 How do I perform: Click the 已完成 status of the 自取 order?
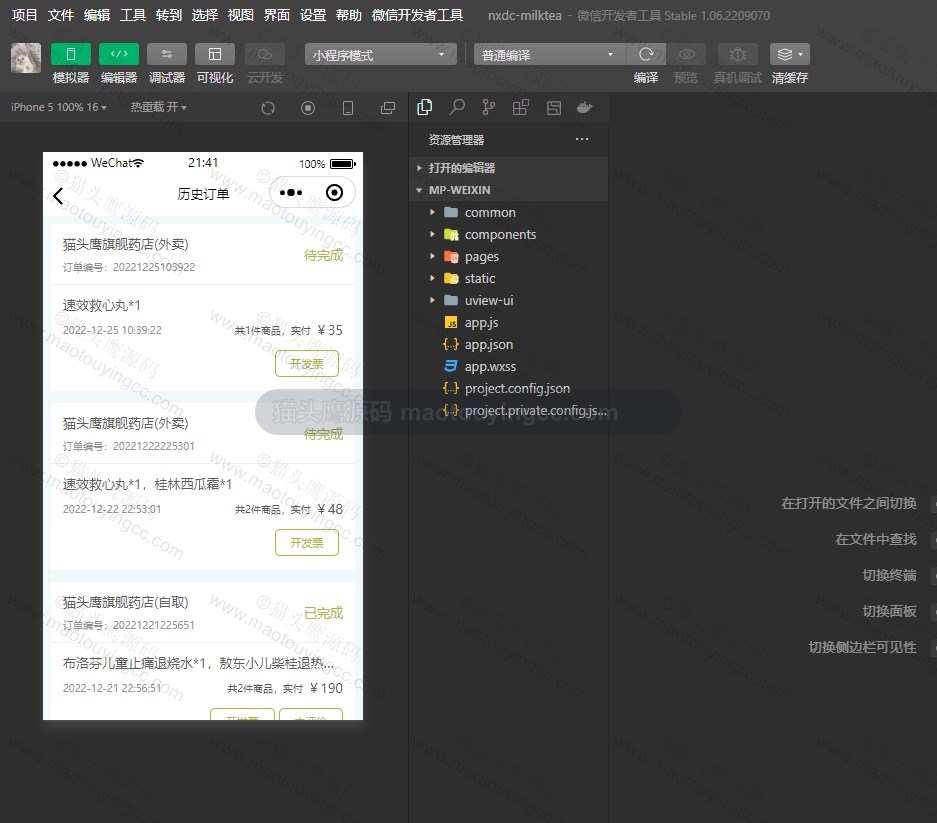[323, 613]
